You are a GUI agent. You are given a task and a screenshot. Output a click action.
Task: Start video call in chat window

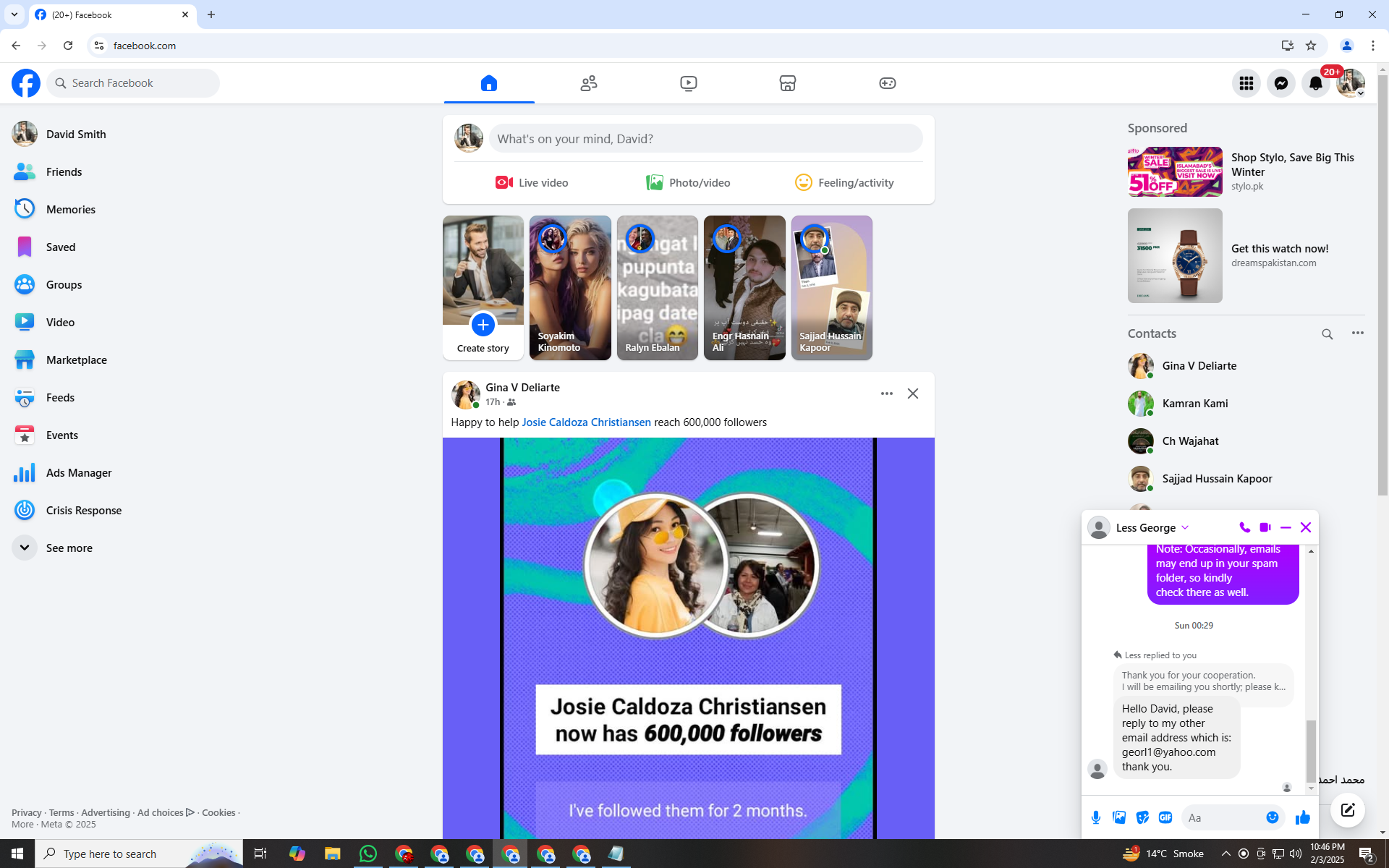tap(1265, 527)
